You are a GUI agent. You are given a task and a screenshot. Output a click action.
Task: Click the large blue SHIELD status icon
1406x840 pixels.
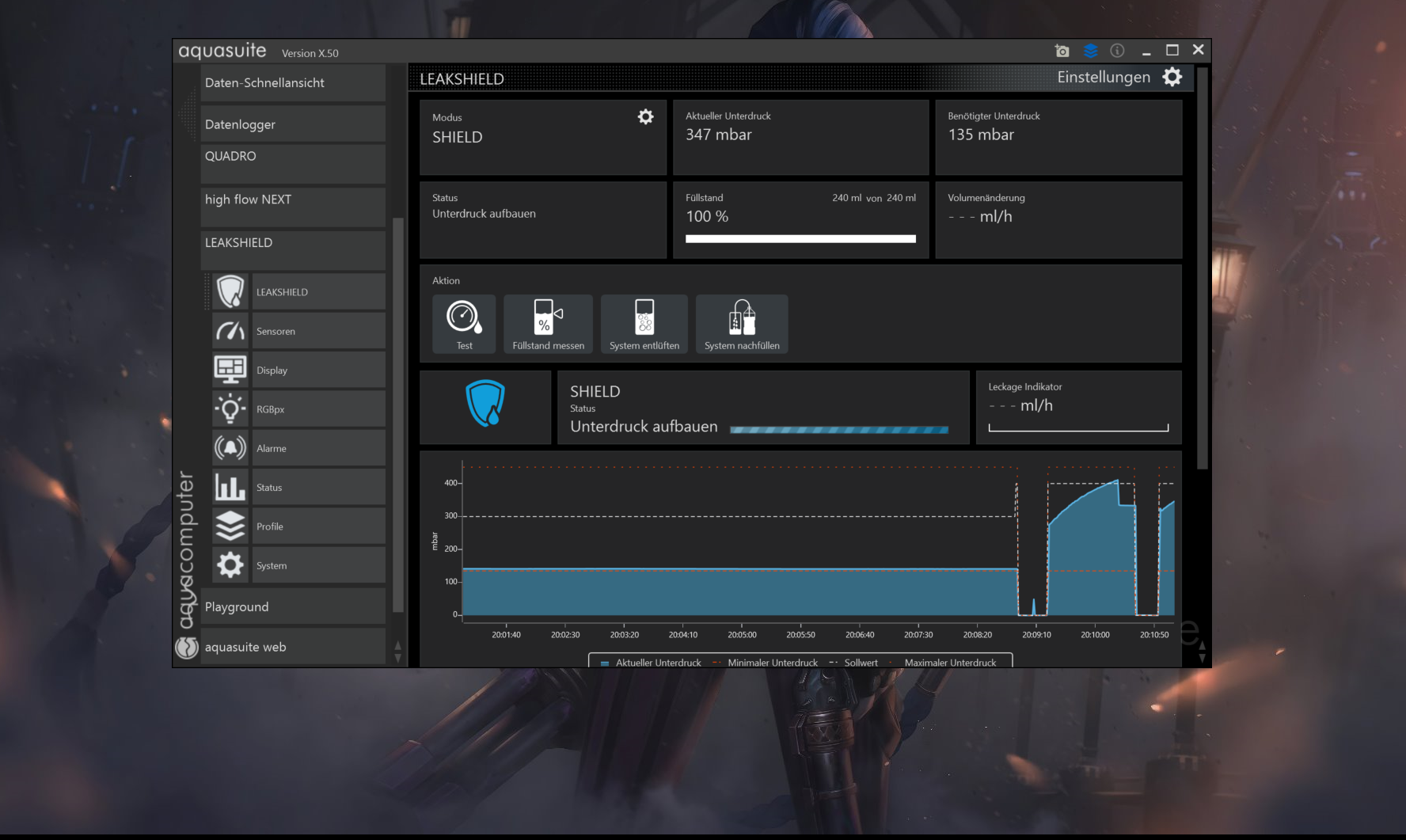pyautogui.click(x=485, y=403)
